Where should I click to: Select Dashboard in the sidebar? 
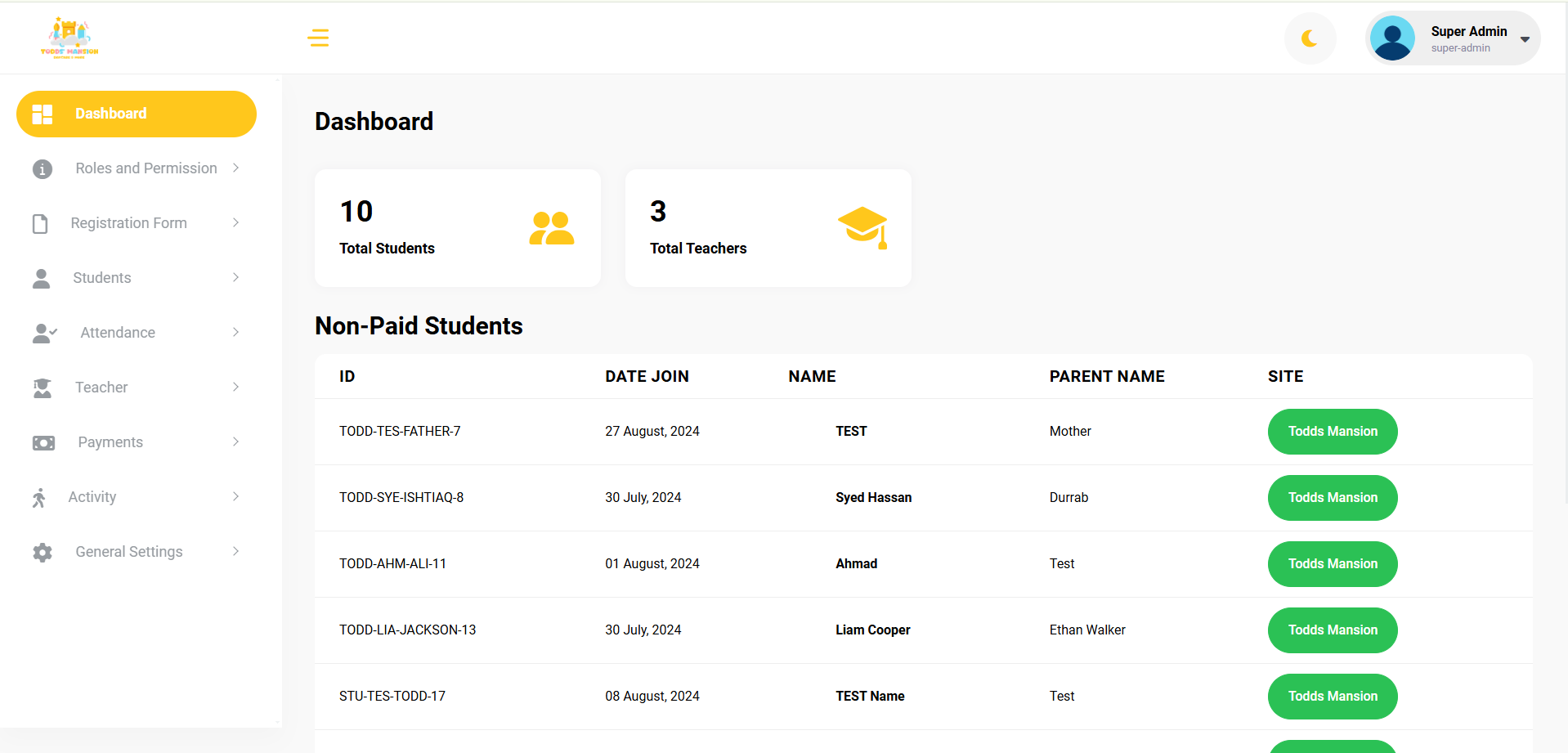click(x=137, y=114)
